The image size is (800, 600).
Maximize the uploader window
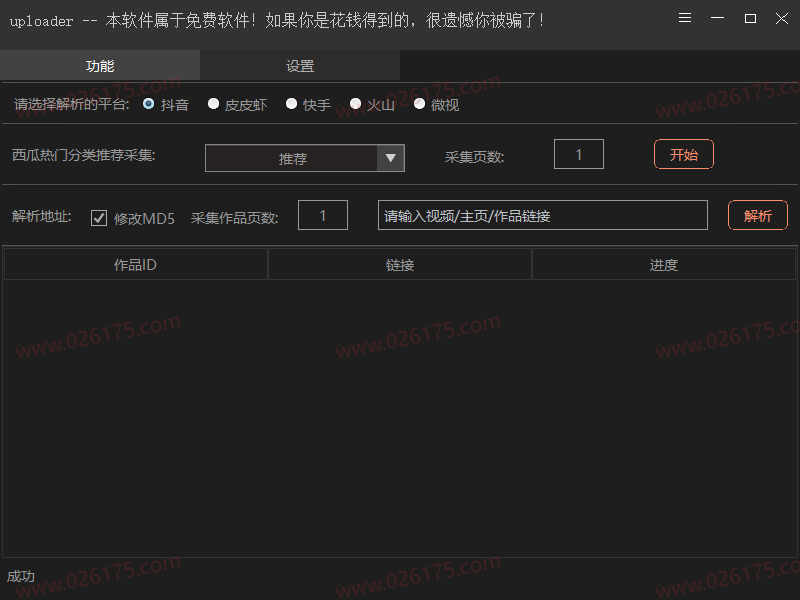coord(750,18)
